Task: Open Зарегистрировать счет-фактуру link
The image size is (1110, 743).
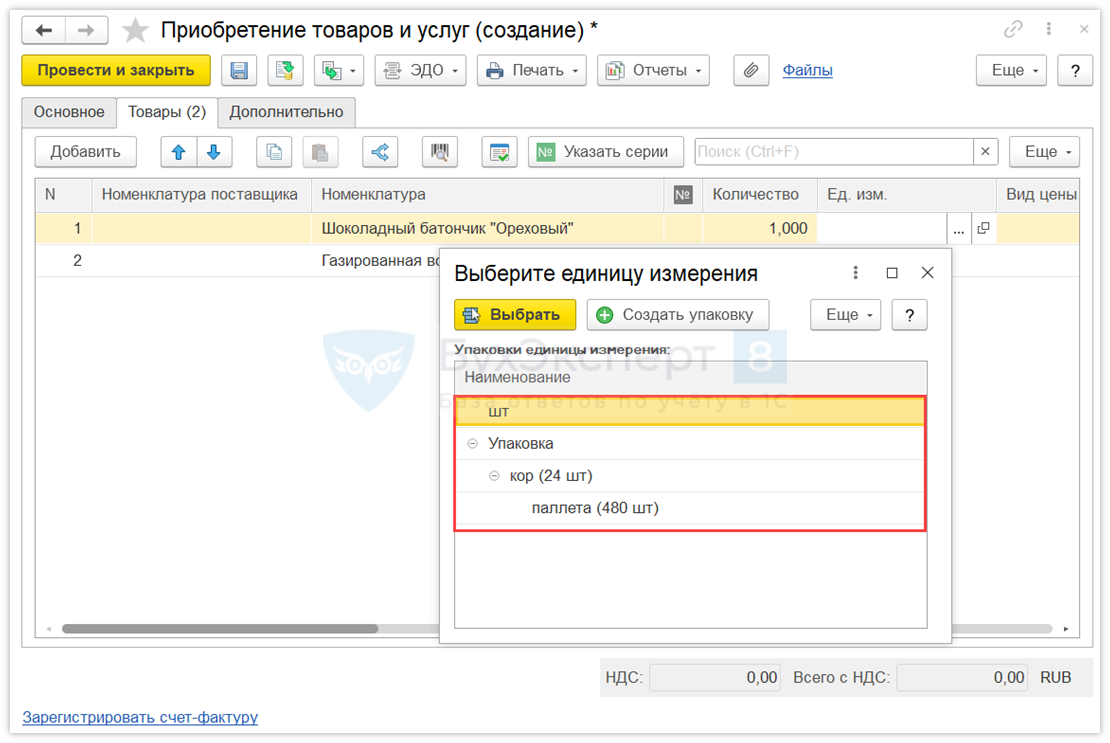Action: (140, 717)
